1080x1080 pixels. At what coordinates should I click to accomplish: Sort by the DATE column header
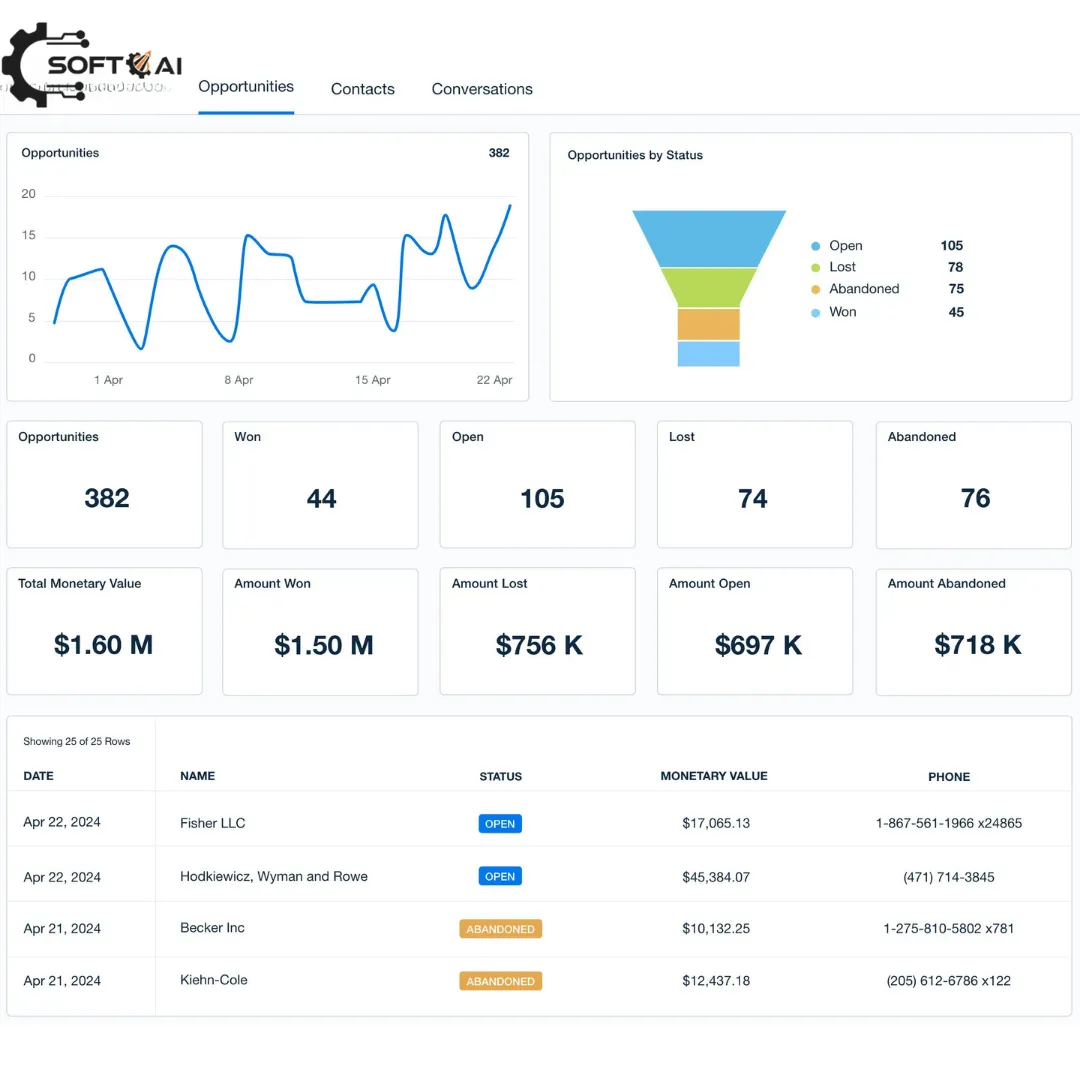click(x=39, y=776)
